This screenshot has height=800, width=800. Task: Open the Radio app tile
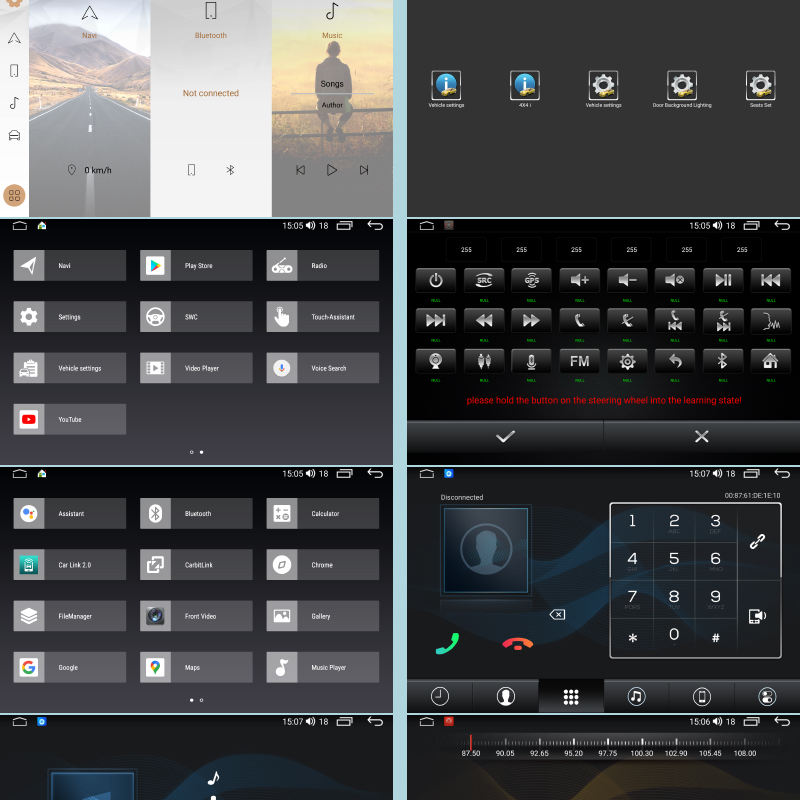[322, 265]
